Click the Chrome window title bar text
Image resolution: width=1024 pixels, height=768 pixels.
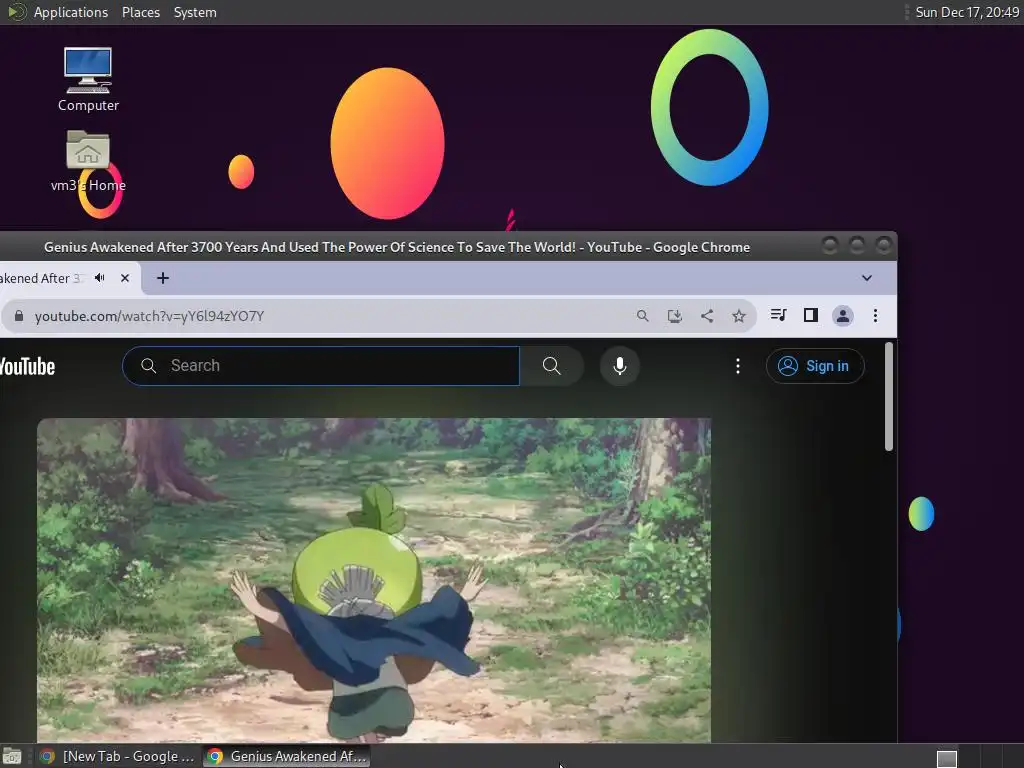click(x=396, y=247)
